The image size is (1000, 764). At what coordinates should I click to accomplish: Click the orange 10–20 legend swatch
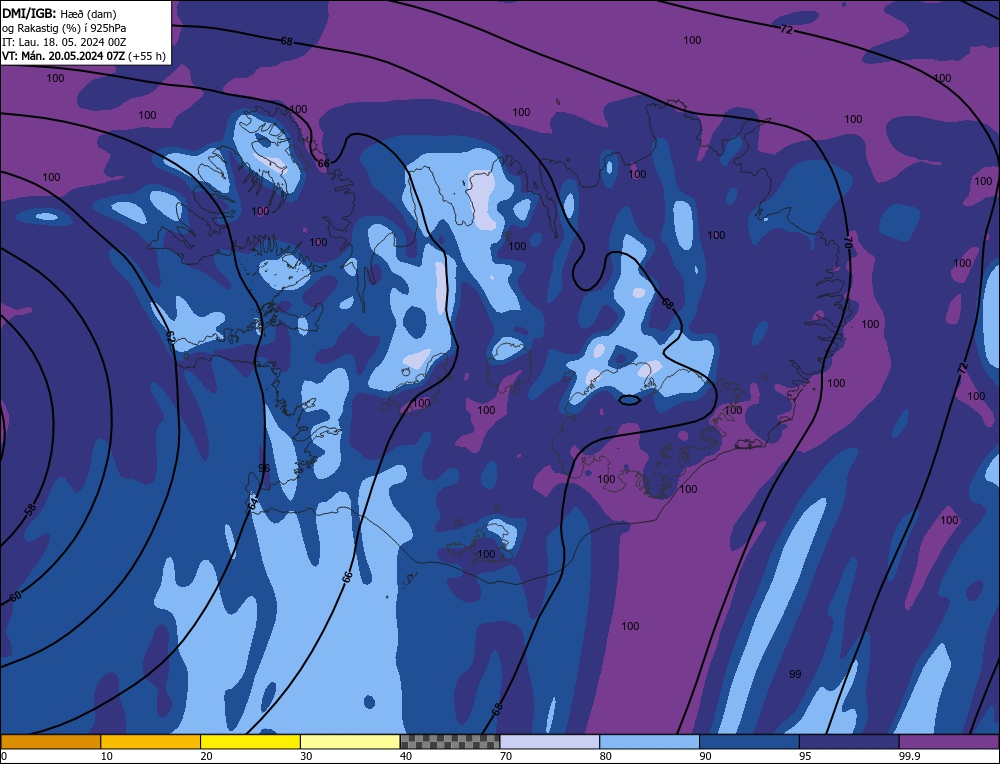pos(151,742)
